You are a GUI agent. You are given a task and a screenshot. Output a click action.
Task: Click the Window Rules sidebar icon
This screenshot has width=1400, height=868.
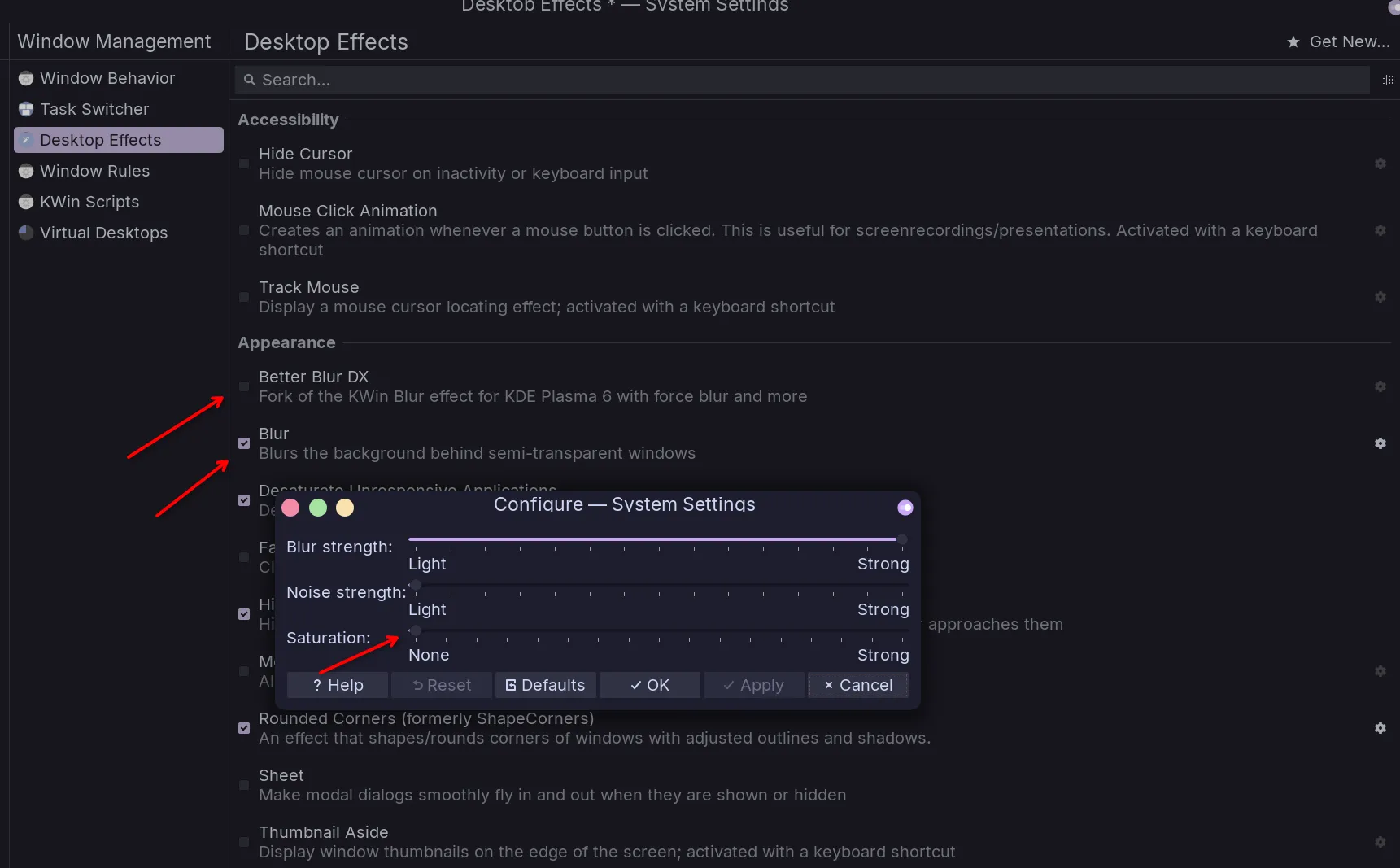click(26, 171)
